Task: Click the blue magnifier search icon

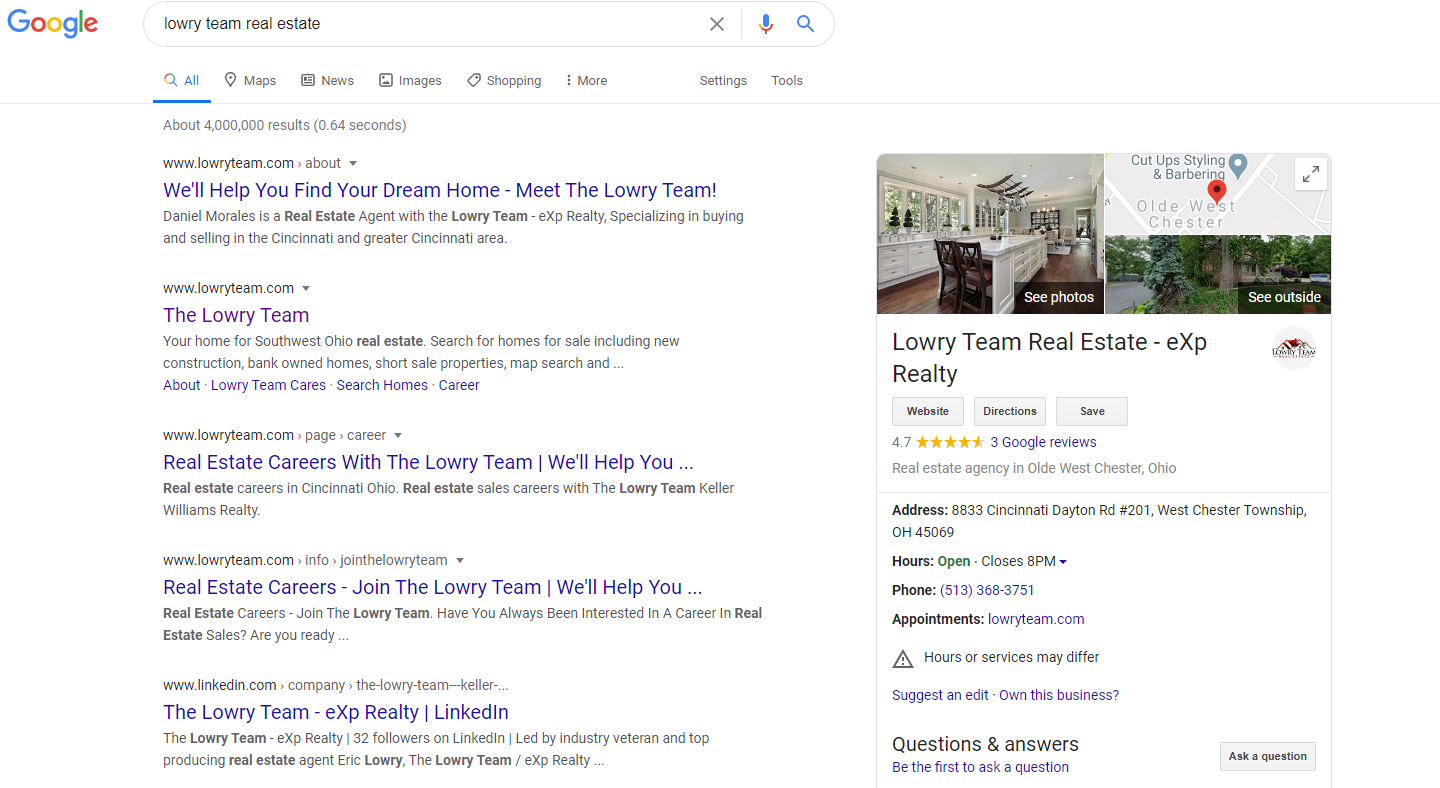Action: click(x=806, y=24)
